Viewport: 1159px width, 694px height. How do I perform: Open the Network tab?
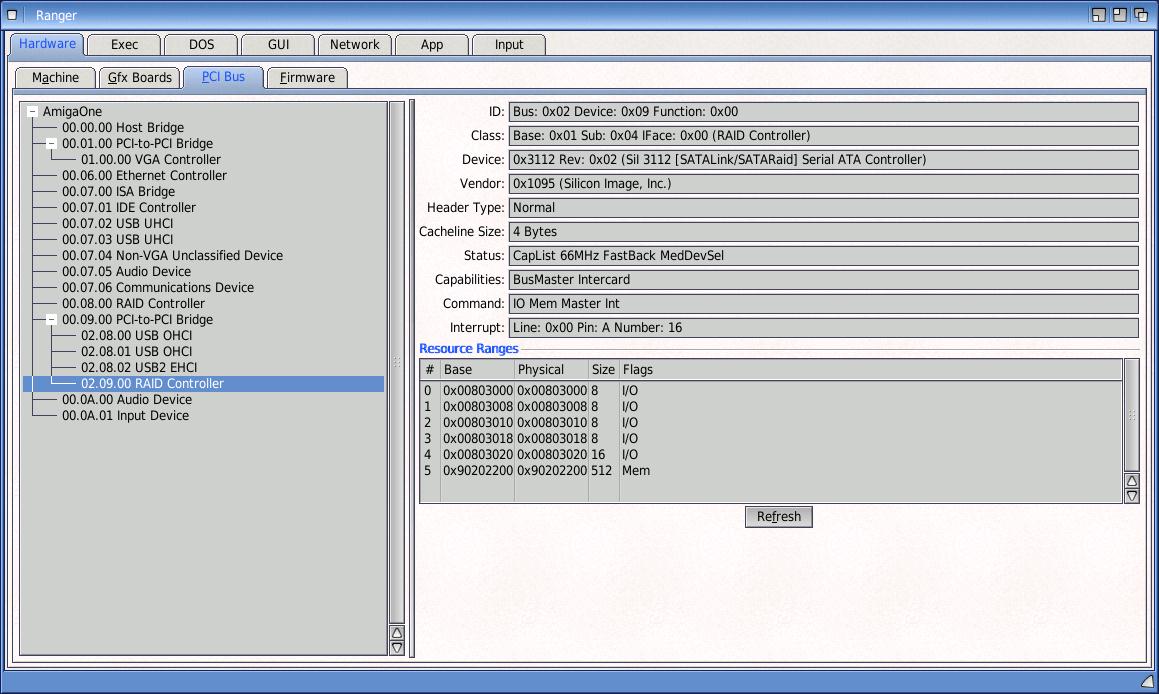click(x=354, y=45)
